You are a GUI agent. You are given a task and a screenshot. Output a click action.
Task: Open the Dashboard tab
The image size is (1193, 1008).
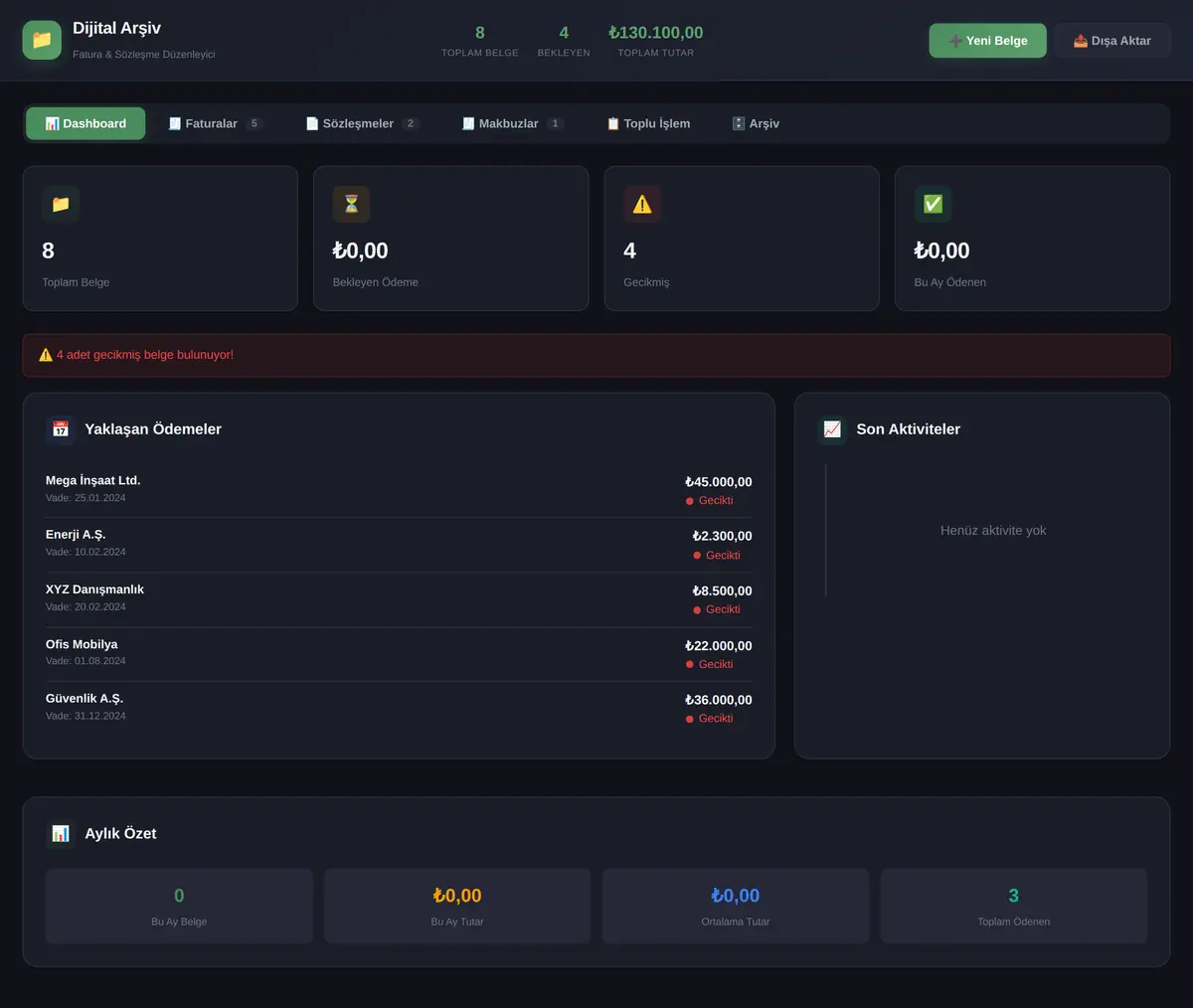pyautogui.click(x=85, y=123)
